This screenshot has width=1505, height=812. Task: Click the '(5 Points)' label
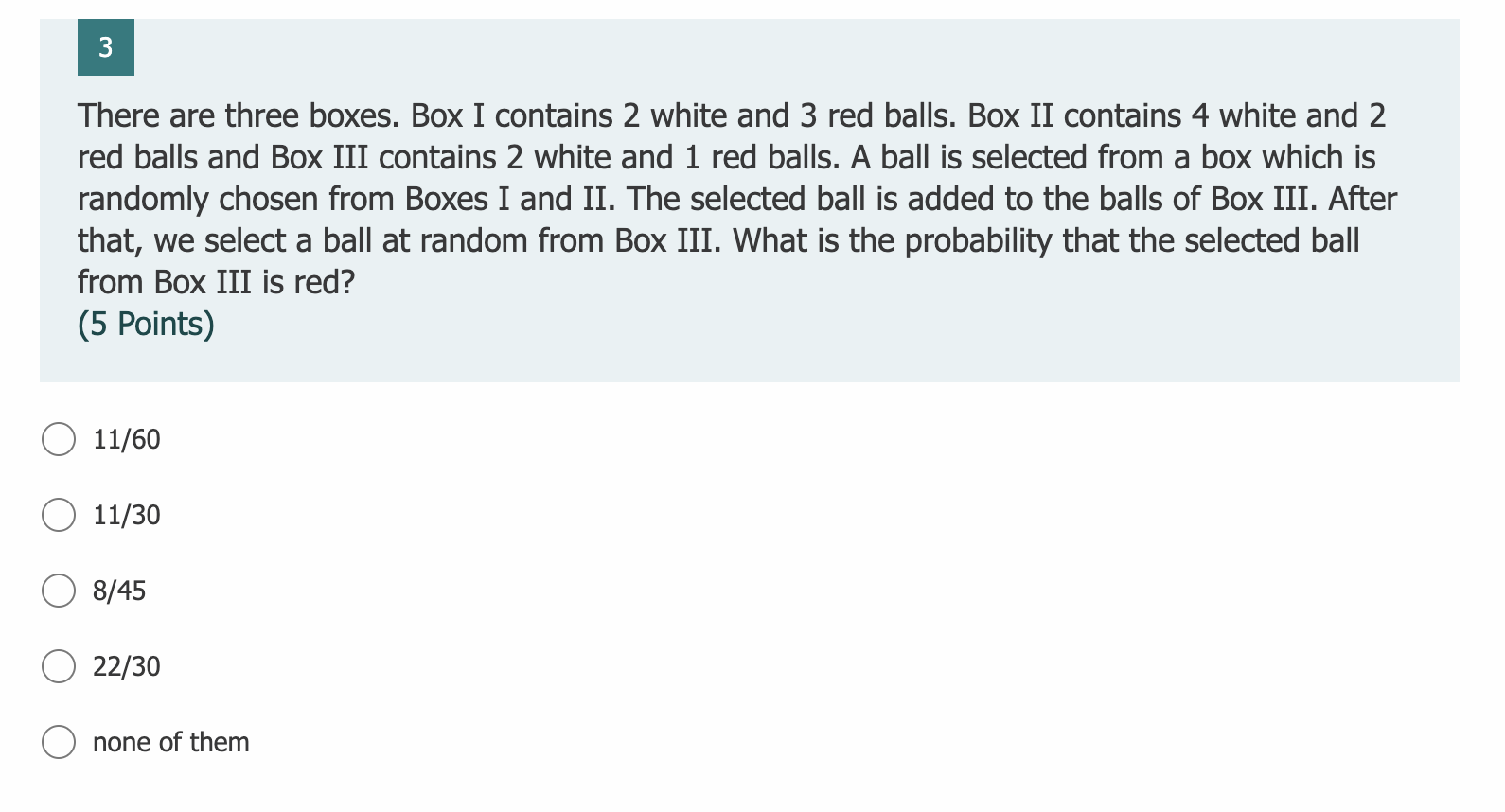[x=145, y=324]
